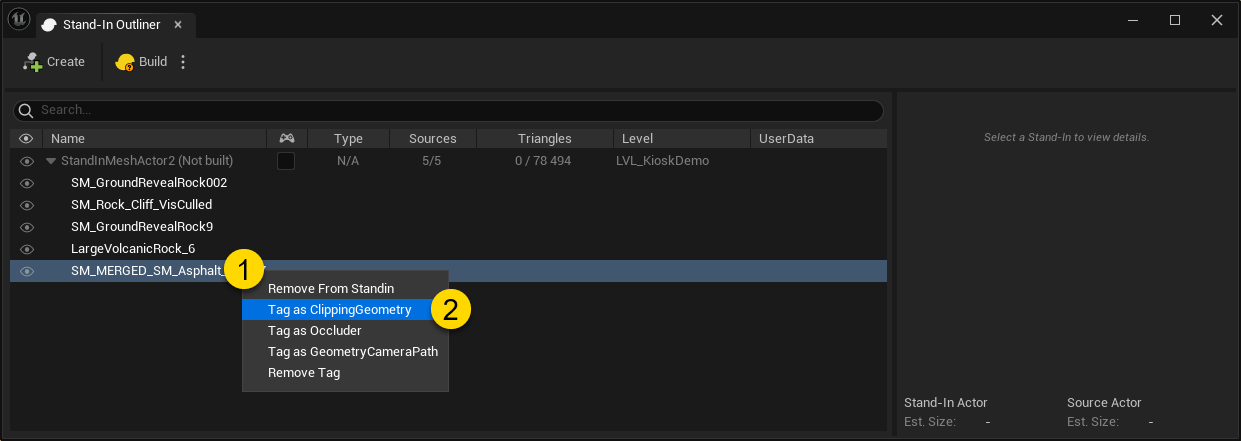
Task: Choose Tag as GeometryCameraPath
Action: click(345, 352)
